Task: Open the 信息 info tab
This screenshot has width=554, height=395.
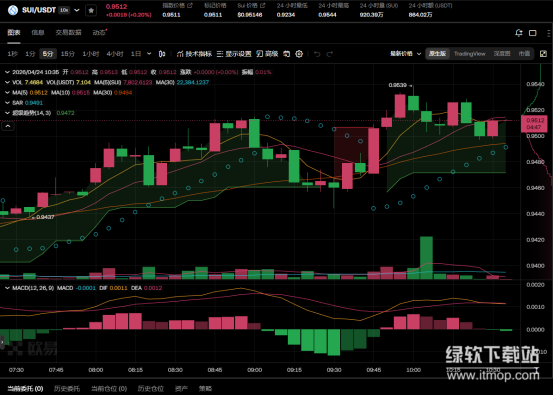Action: (38, 33)
